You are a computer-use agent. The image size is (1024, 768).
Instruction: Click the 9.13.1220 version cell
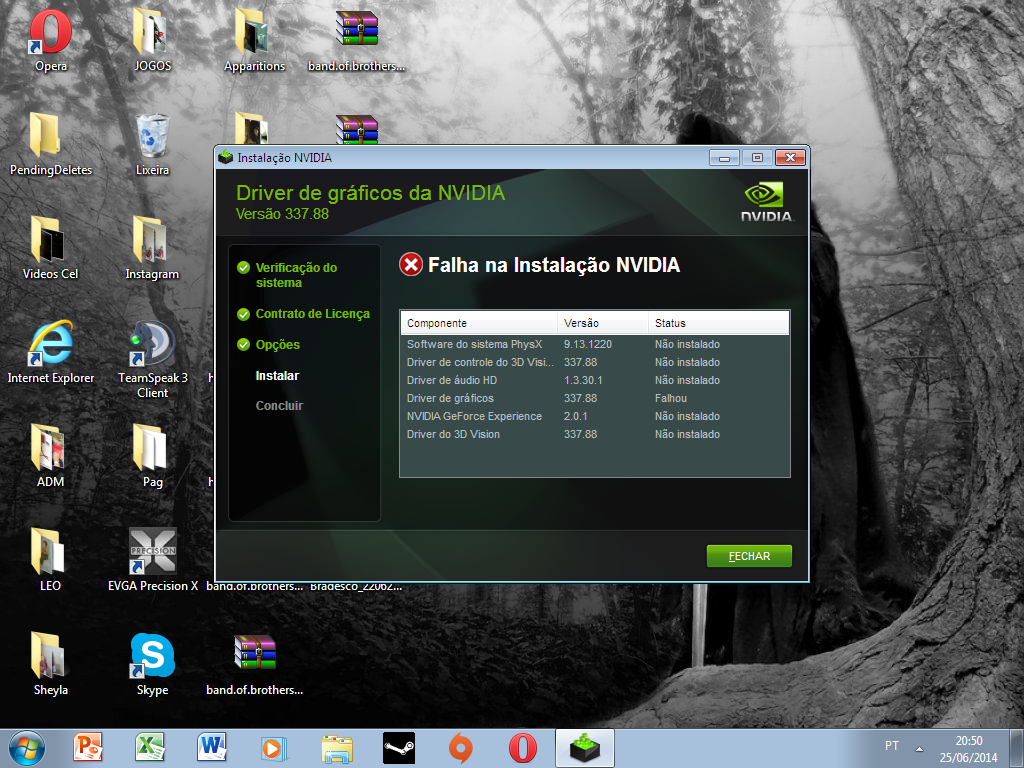(588, 344)
